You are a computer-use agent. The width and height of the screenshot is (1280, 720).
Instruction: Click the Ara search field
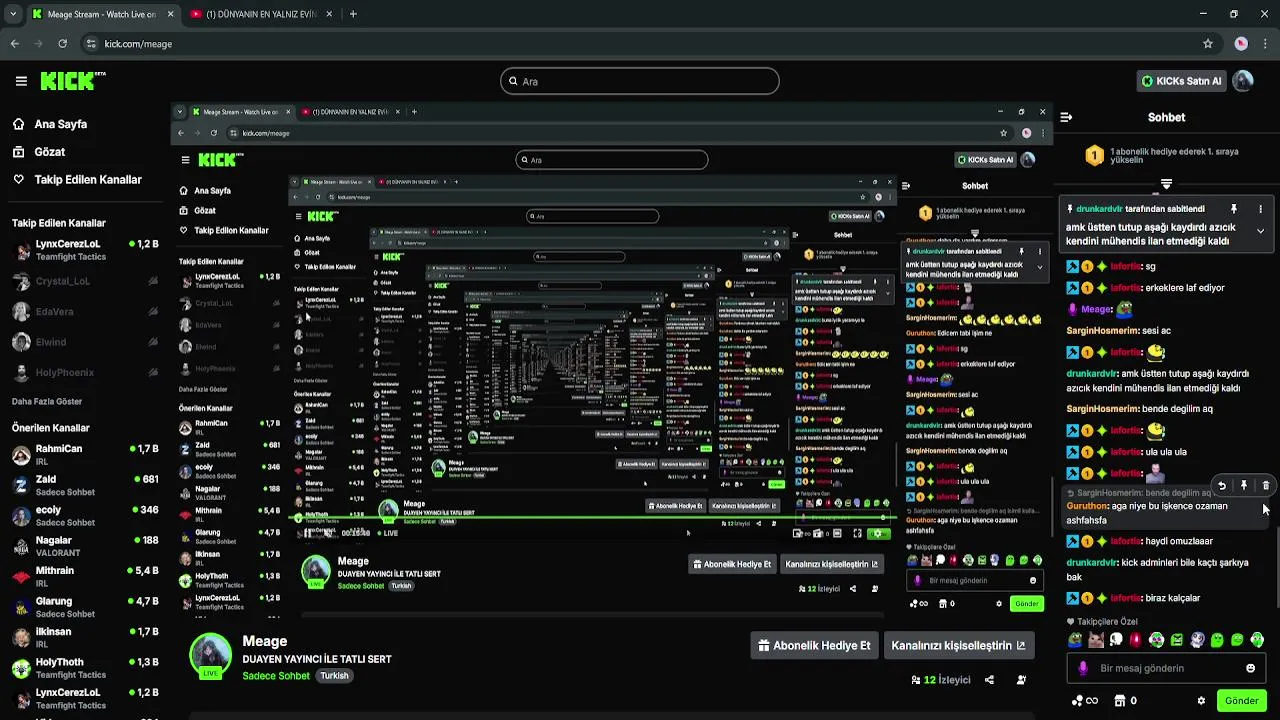tap(640, 81)
